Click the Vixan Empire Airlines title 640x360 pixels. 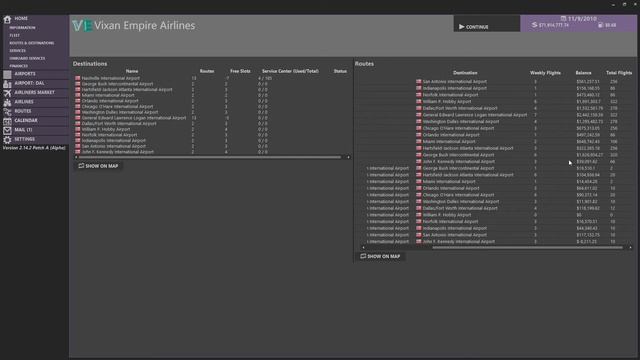(x=144, y=26)
